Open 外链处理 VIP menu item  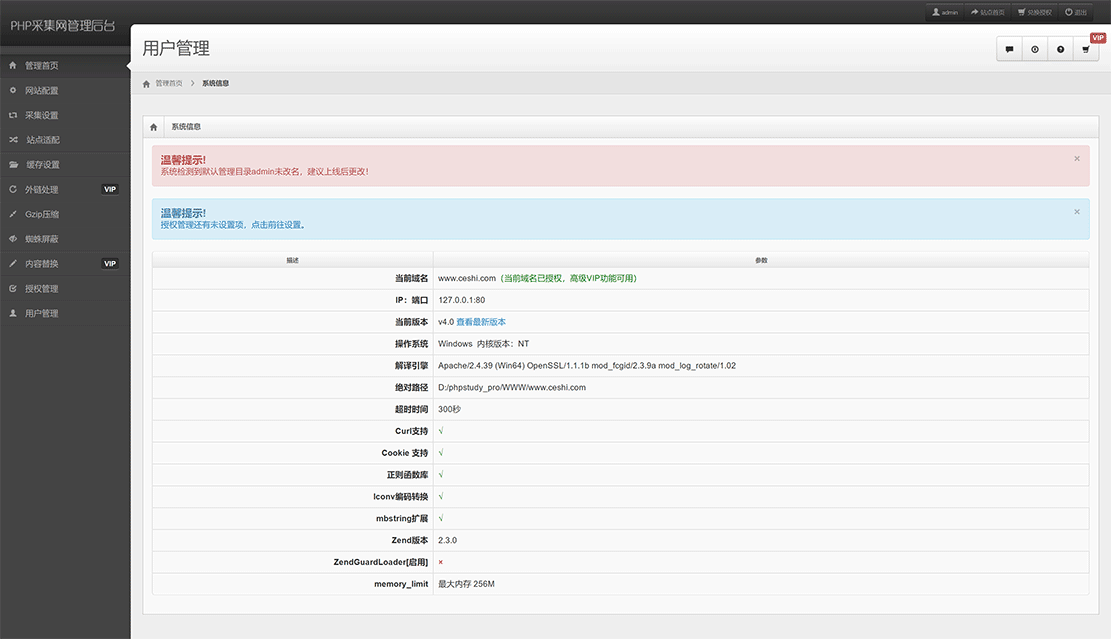click(x=42, y=189)
